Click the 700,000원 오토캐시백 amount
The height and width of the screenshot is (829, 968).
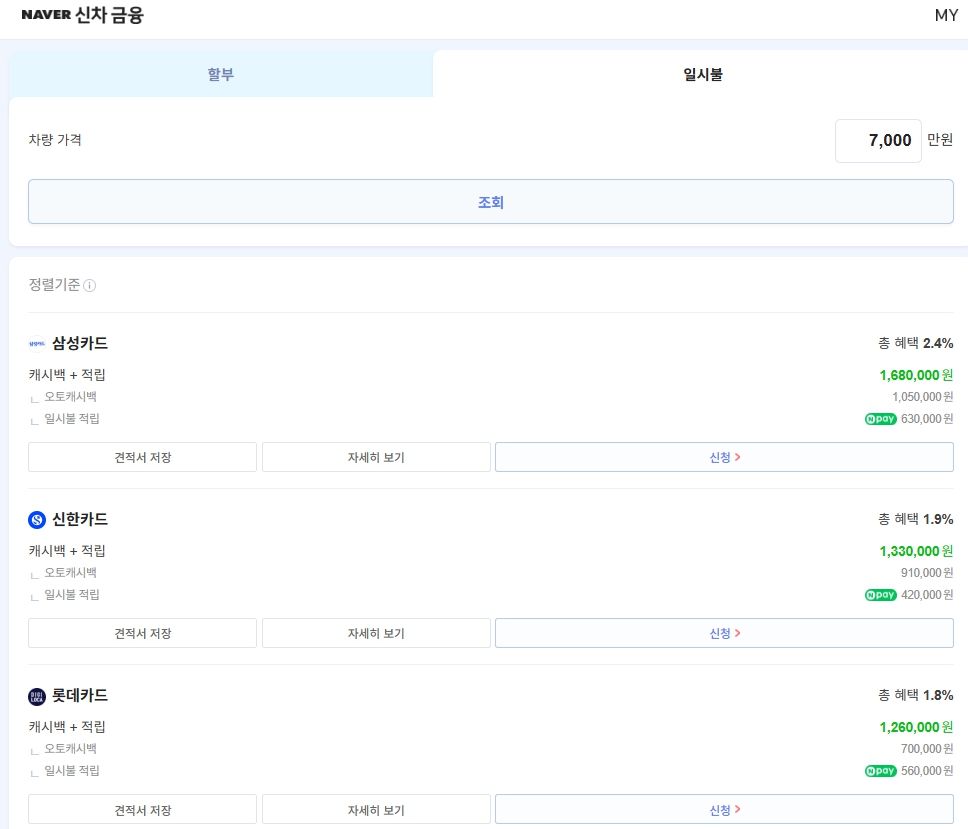tap(927, 748)
